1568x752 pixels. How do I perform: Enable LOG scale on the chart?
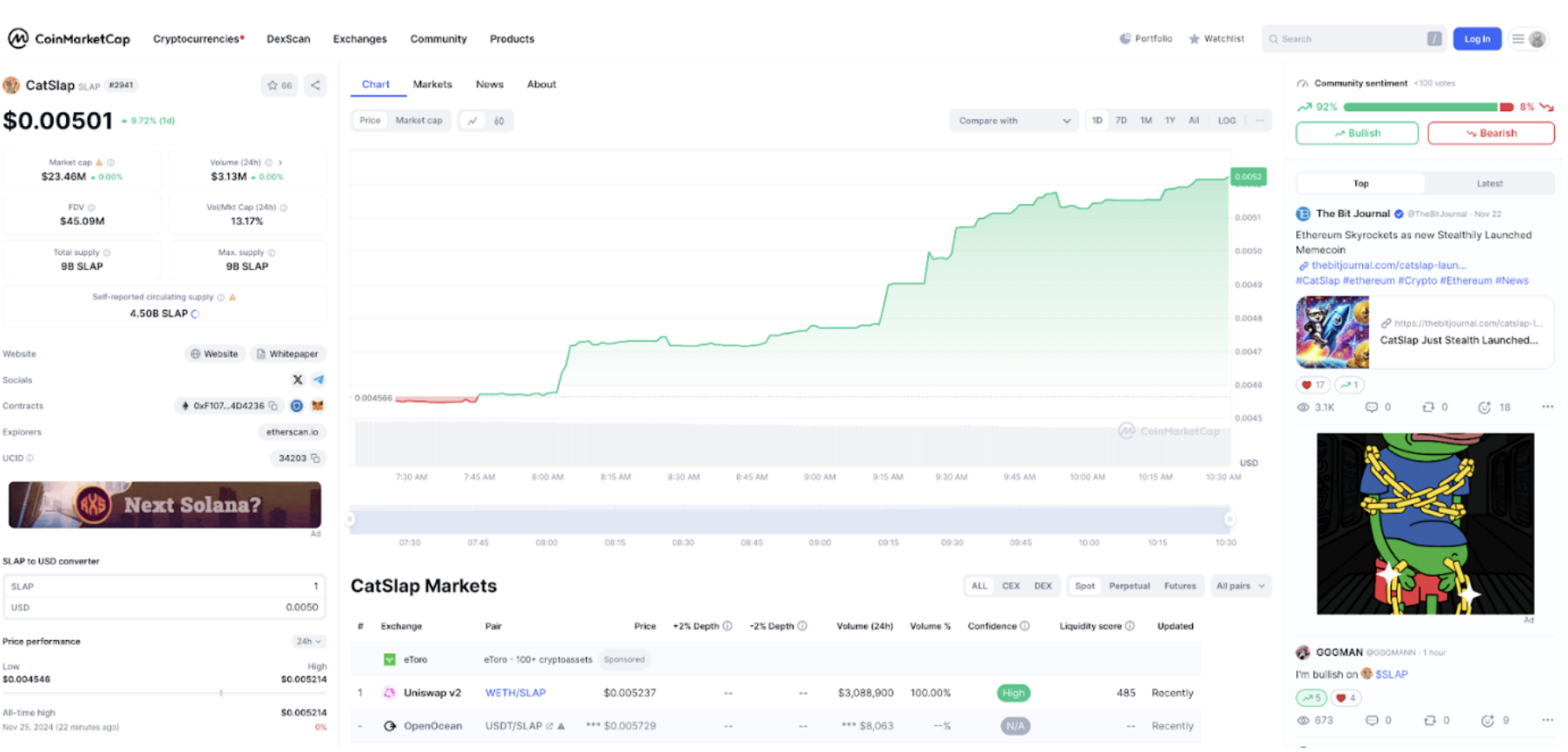1226,121
